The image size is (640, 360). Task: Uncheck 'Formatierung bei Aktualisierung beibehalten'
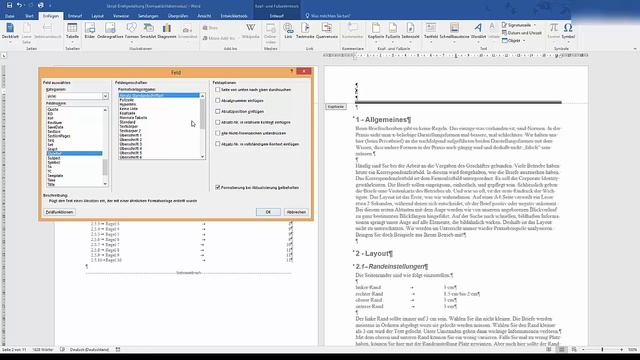click(218, 187)
